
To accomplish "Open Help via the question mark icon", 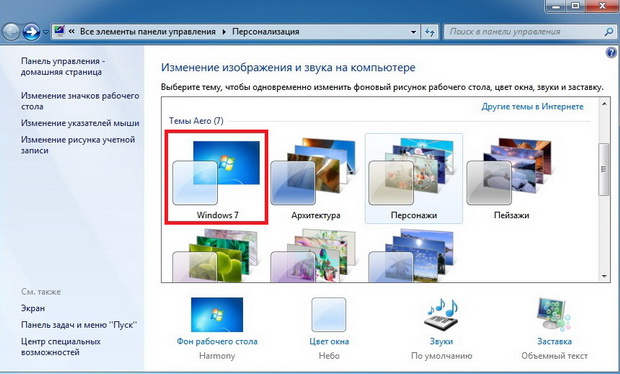I will pyautogui.click(x=611, y=52).
